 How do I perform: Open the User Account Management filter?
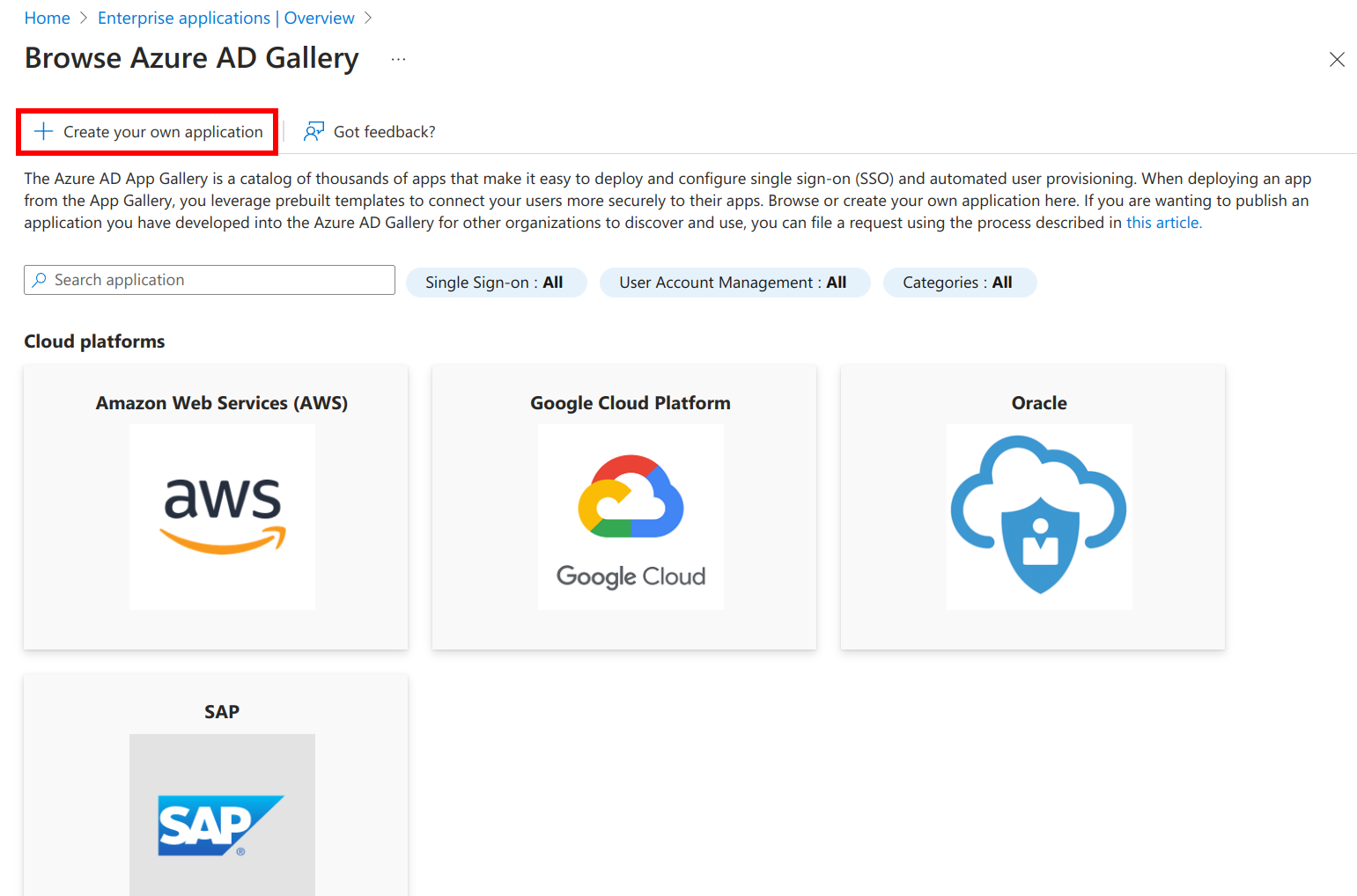point(734,283)
